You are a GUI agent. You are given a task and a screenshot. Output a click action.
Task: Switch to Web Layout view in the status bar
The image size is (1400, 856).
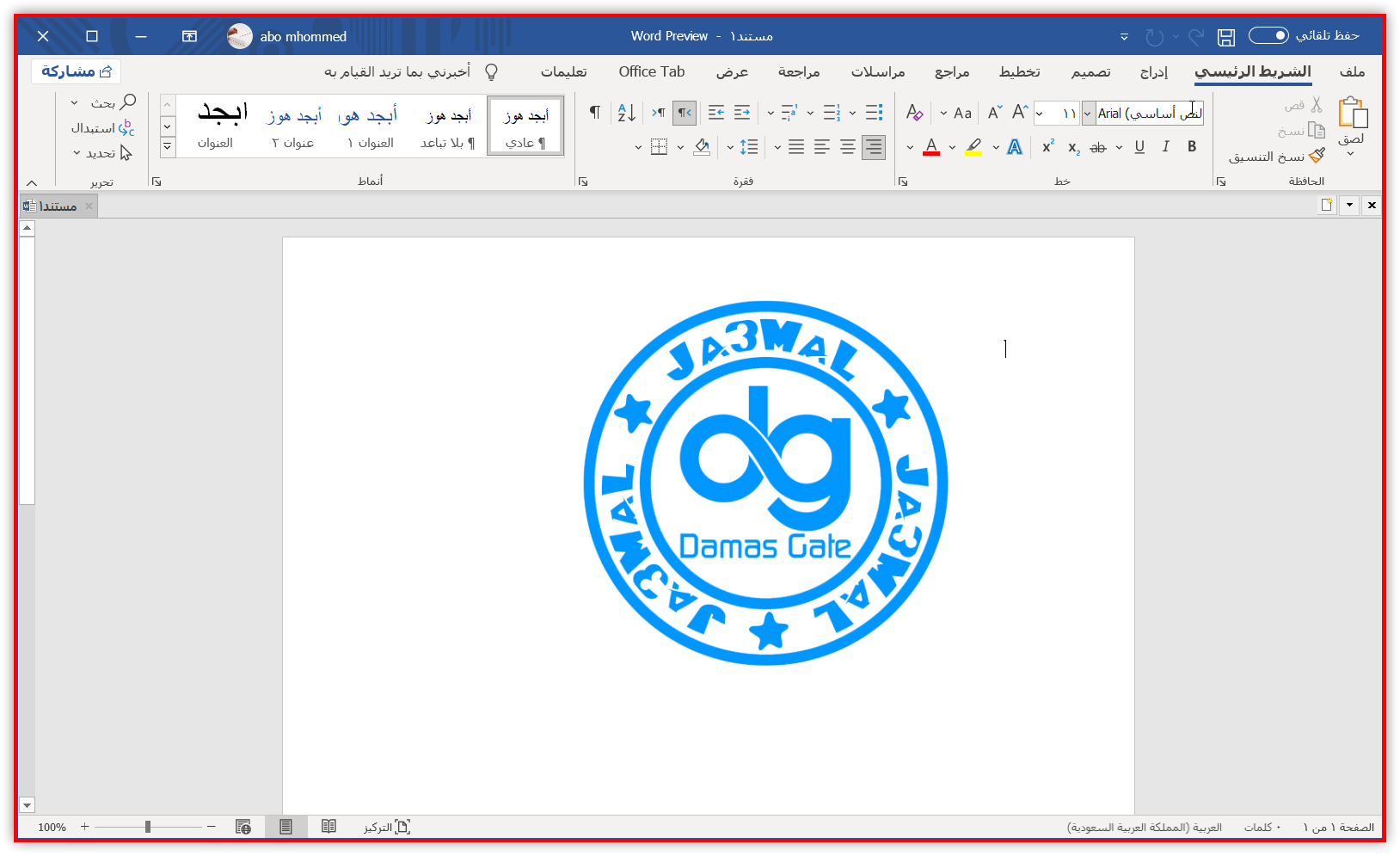pyautogui.click(x=243, y=827)
